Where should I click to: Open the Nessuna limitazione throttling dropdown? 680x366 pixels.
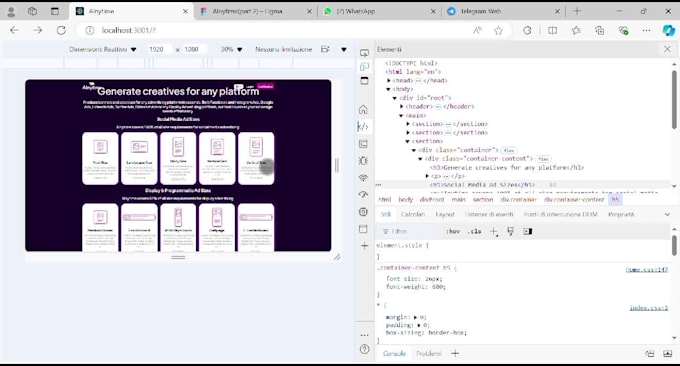pos(284,49)
